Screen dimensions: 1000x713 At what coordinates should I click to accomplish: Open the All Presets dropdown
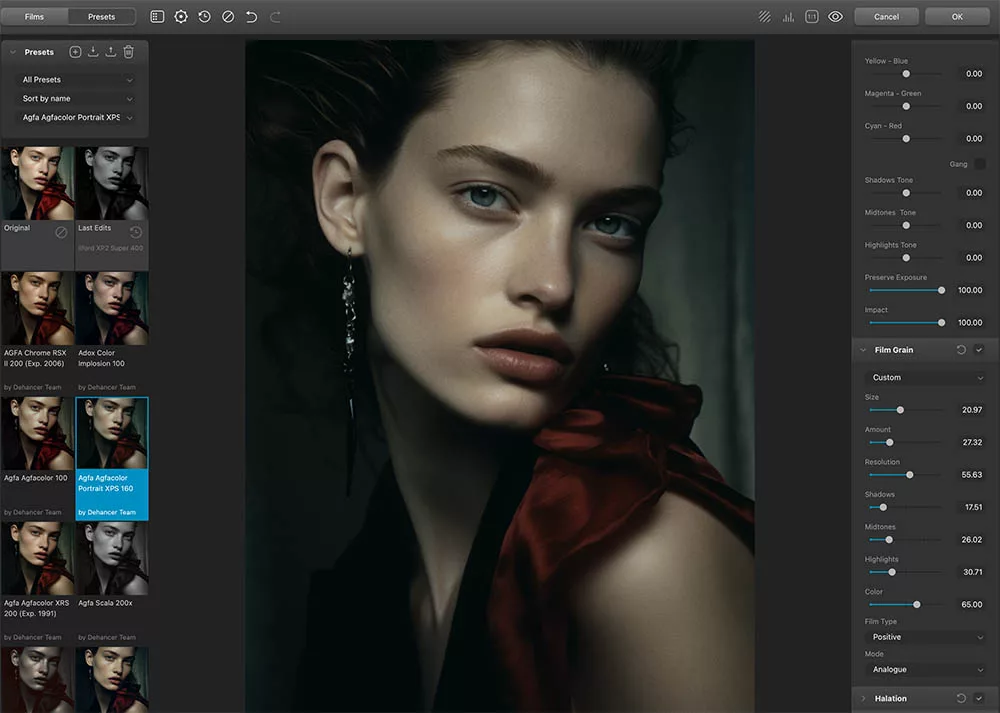75,79
